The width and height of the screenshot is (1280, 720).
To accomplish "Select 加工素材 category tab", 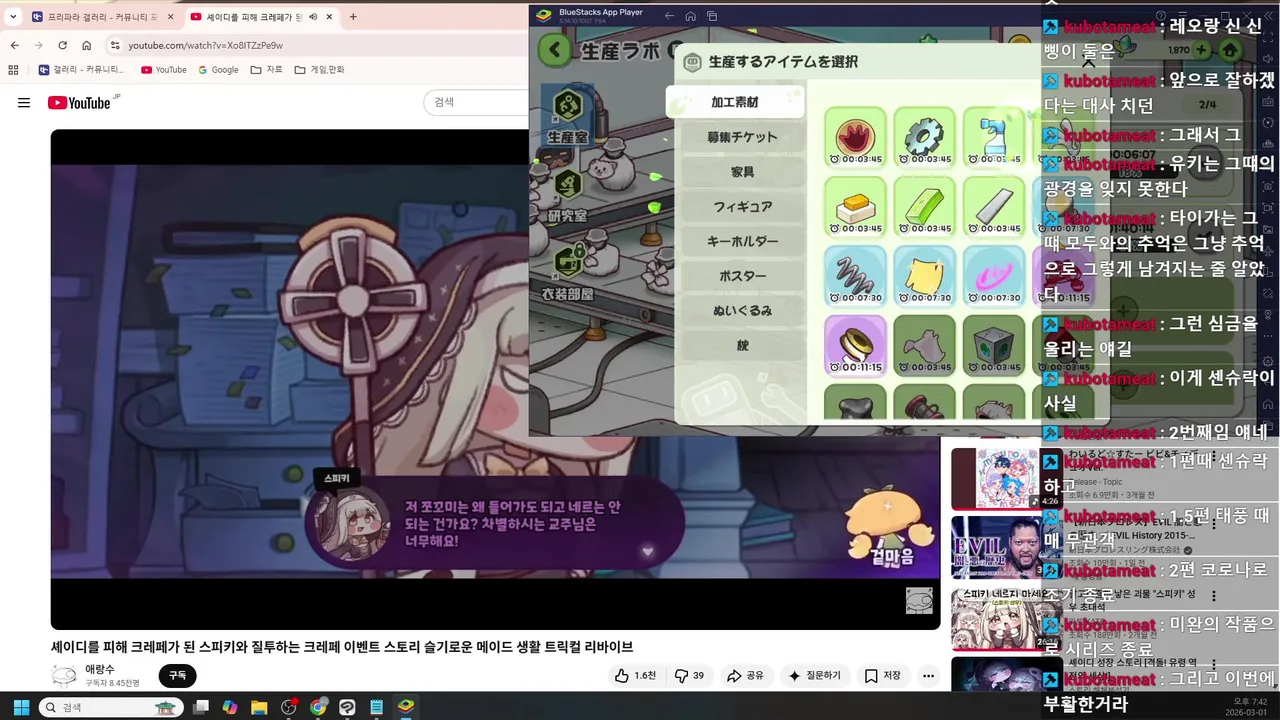I will [x=735, y=102].
